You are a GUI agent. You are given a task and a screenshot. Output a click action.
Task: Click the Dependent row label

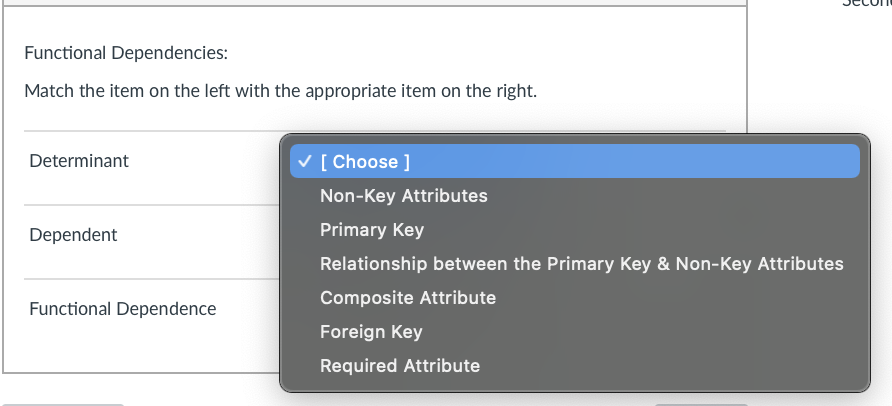73,235
